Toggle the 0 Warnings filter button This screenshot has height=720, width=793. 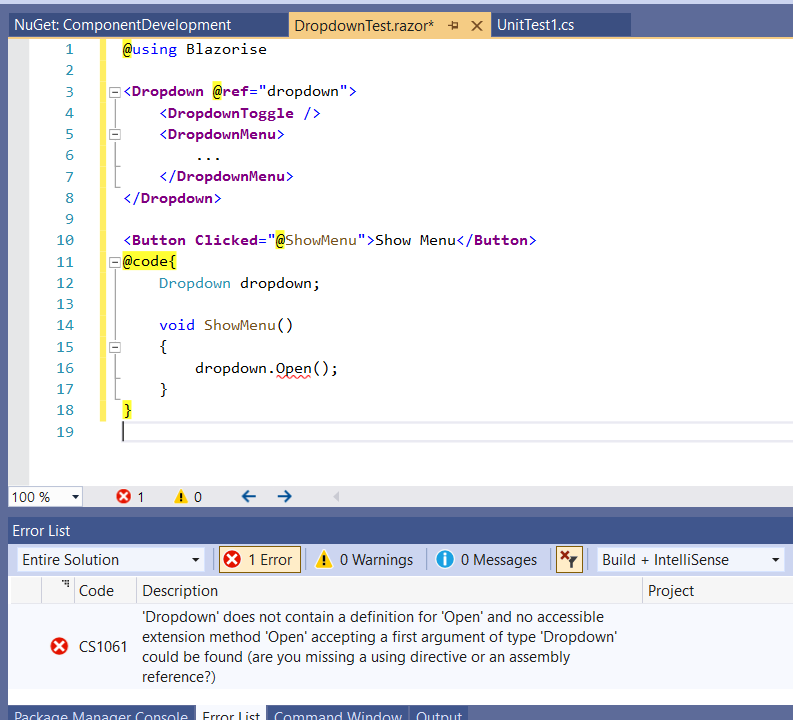[x=364, y=560]
